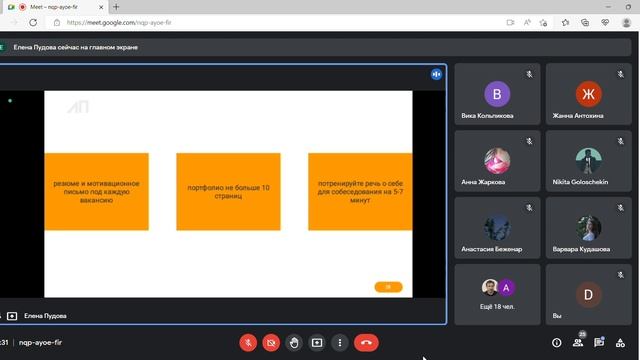
Task: Click the muted mic icon on Вика Колыпикова
Action: point(529,74)
